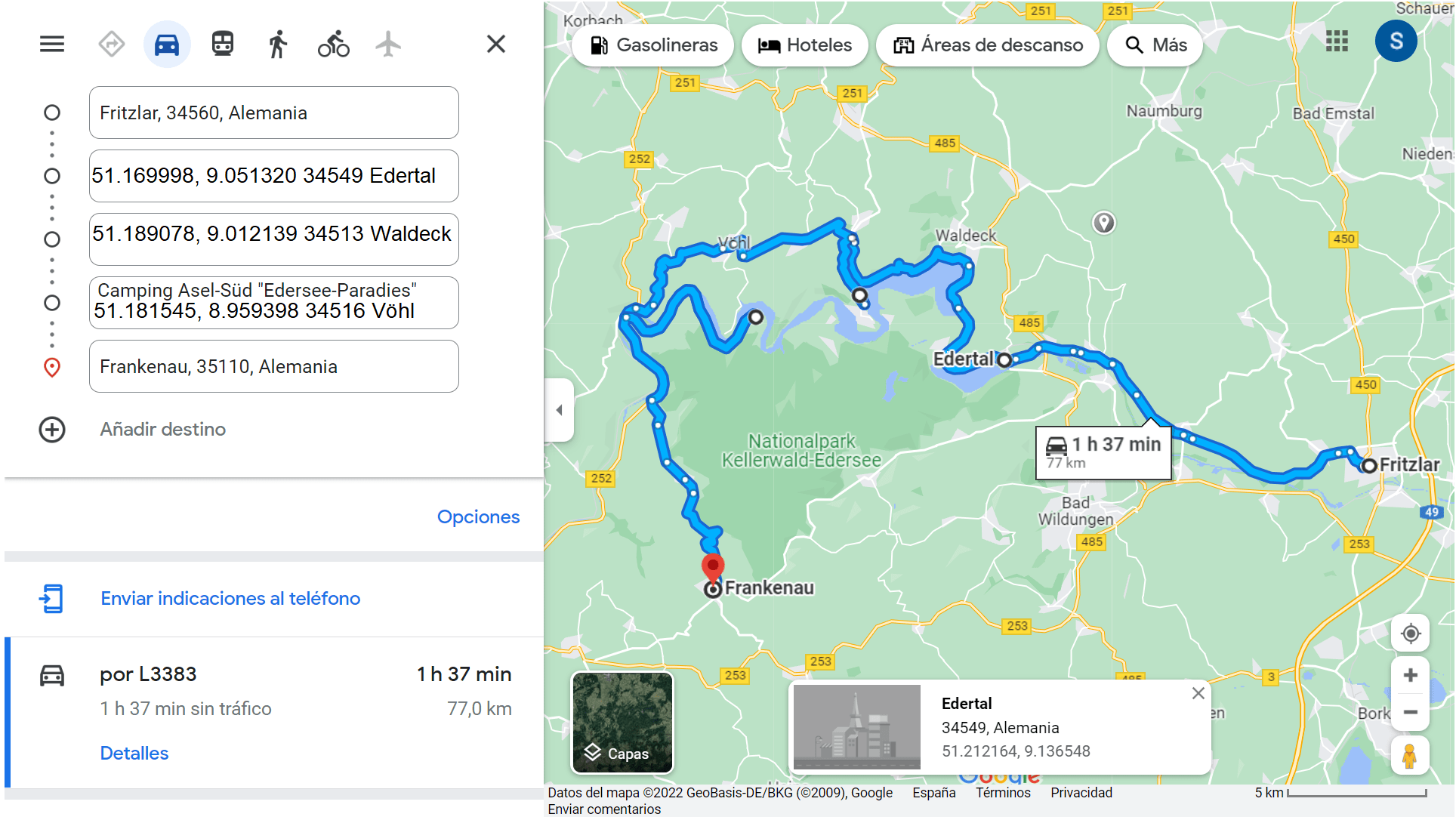Choose walking travel mode
Image resolution: width=1456 pixels, height=817 pixels.
(x=277, y=44)
